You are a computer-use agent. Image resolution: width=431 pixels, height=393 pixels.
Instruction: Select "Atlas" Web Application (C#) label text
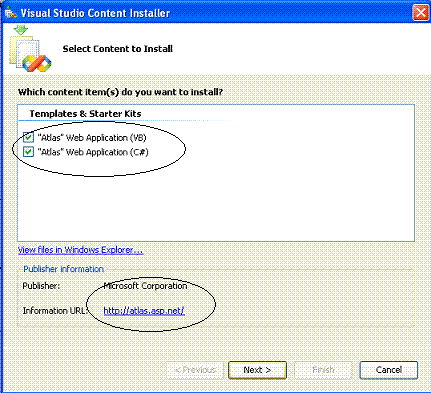pos(93,152)
